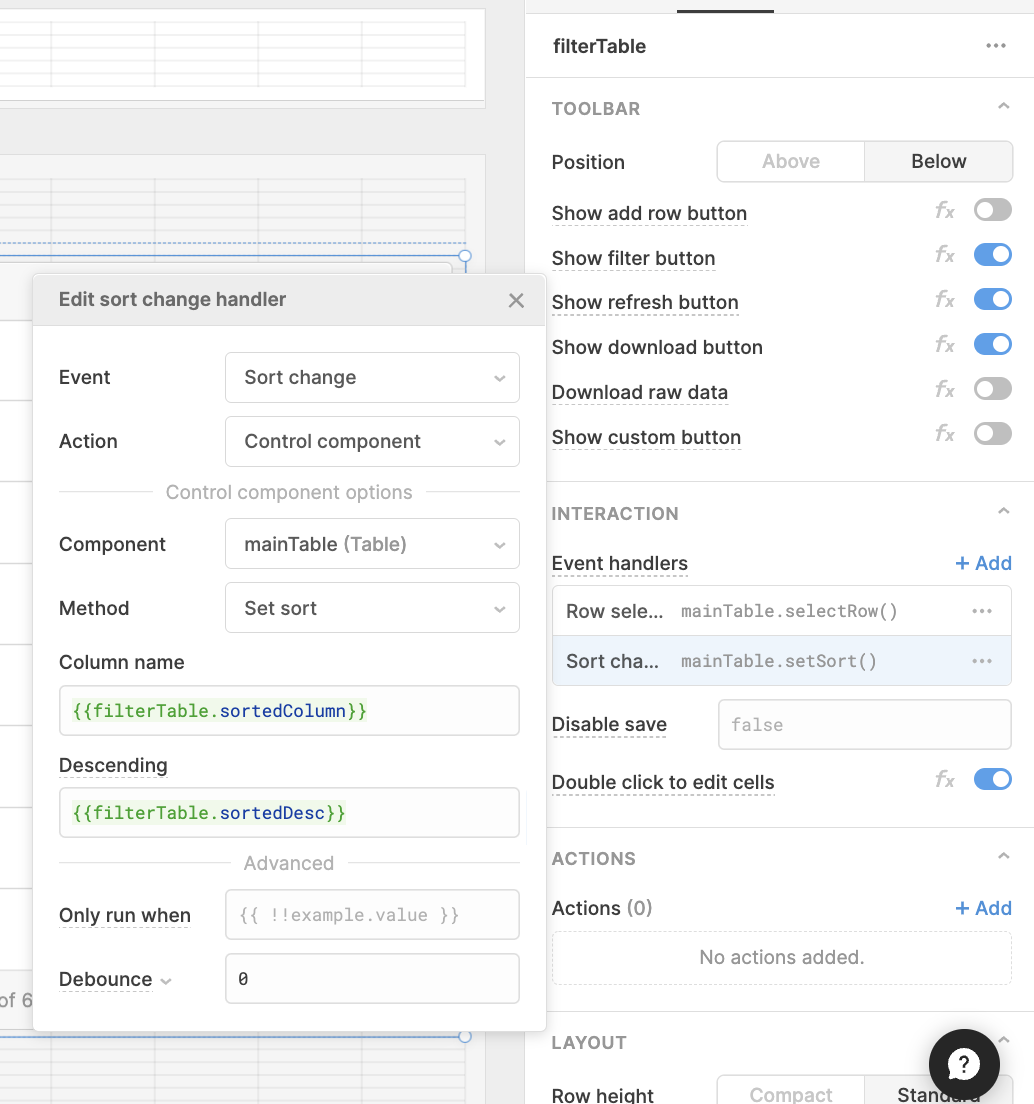Viewport: 1034px width, 1104px height.
Task: Open the Row selection handler overflow menu
Action: 981,611
